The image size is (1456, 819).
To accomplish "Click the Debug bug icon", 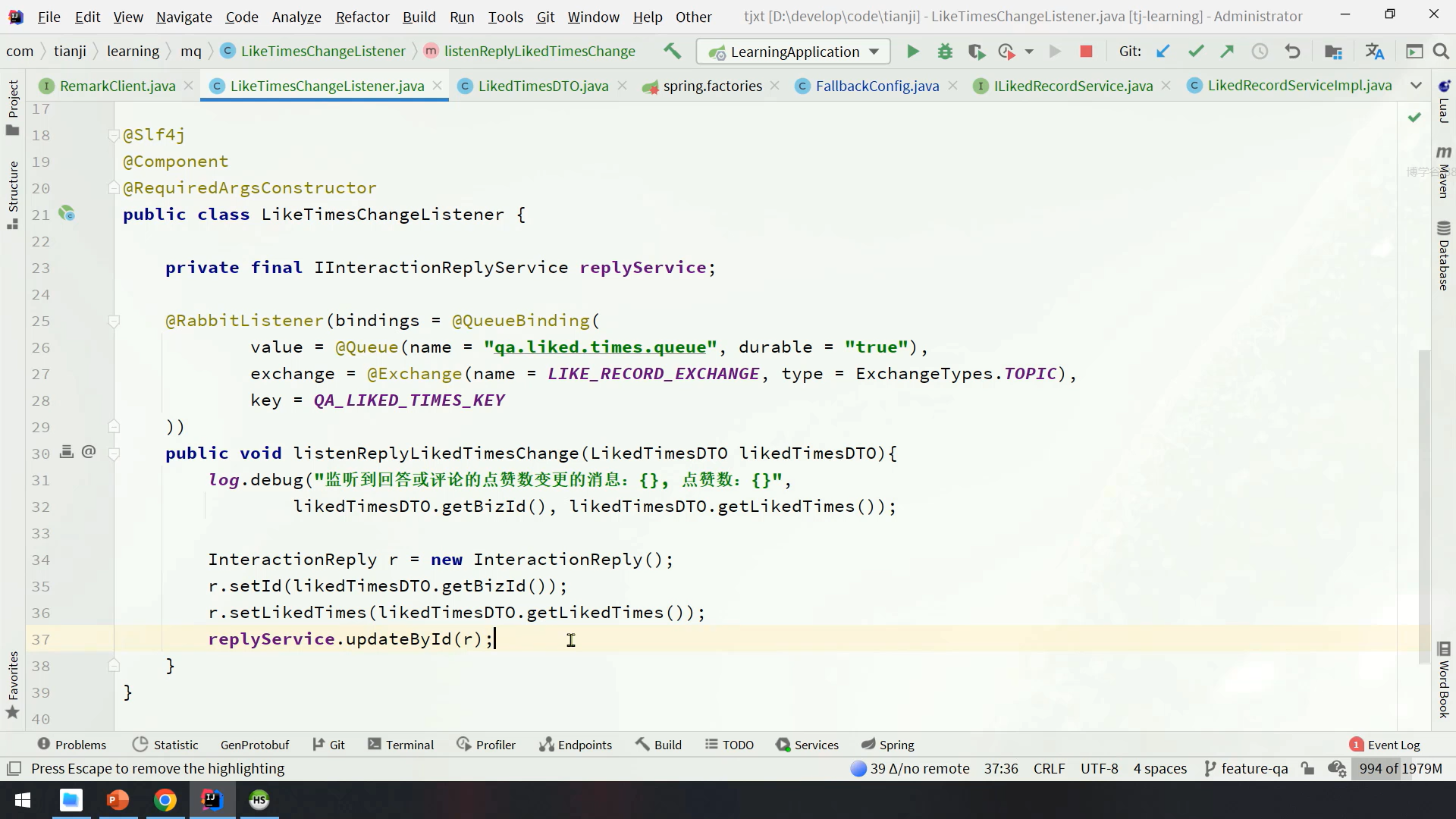I will pyautogui.click(x=945, y=52).
